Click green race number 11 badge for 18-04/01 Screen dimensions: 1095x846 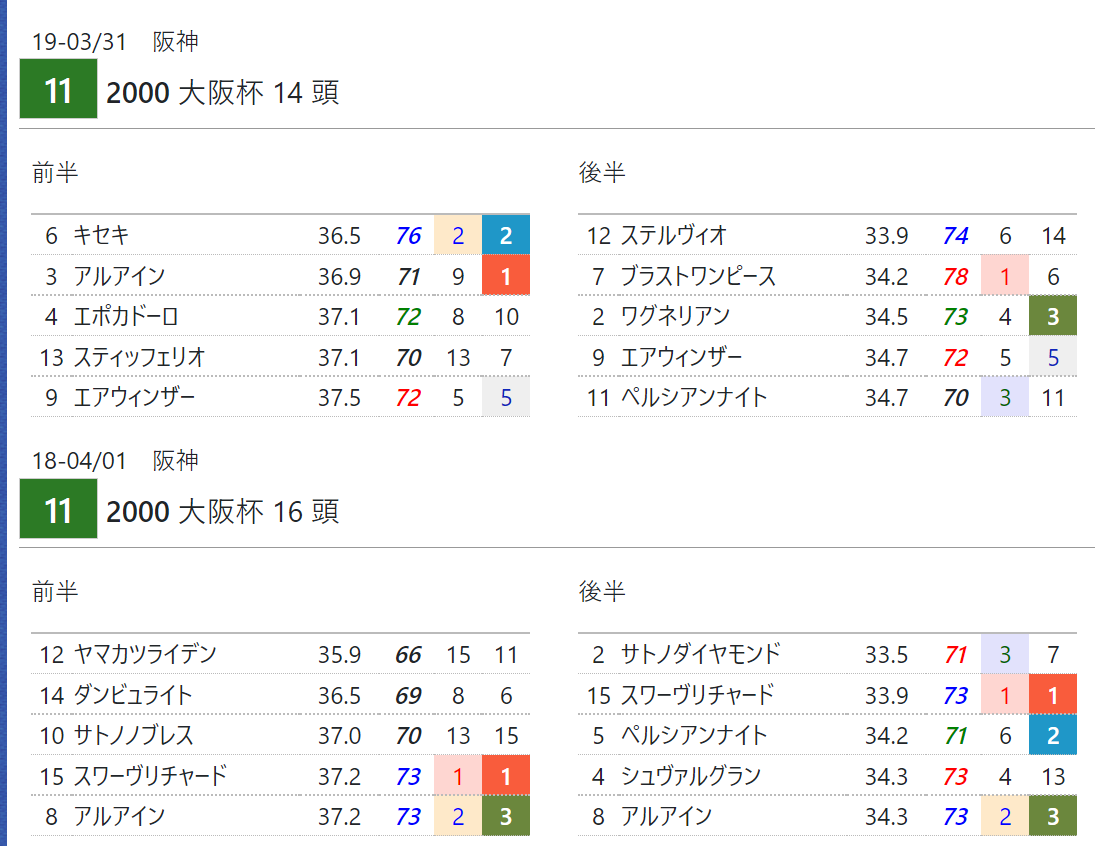(58, 508)
